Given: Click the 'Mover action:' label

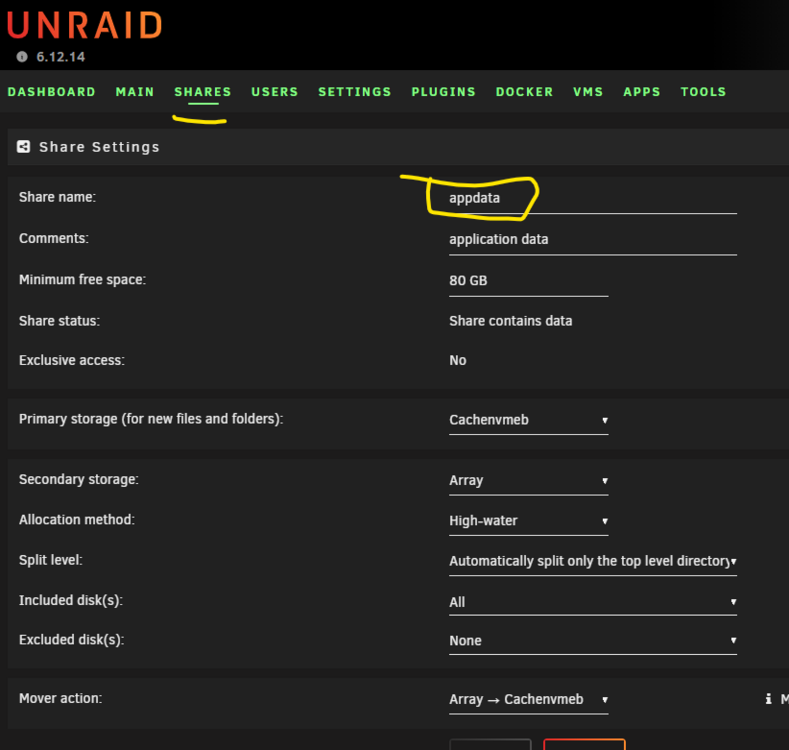Looking at the screenshot, I should (60, 698).
